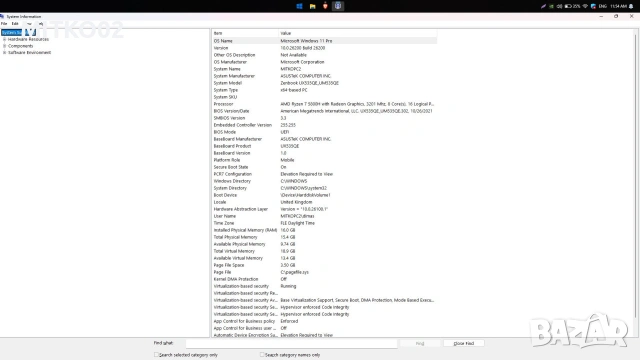
Task: Expand the Components tree node
Action: click(x=4, y=46)
